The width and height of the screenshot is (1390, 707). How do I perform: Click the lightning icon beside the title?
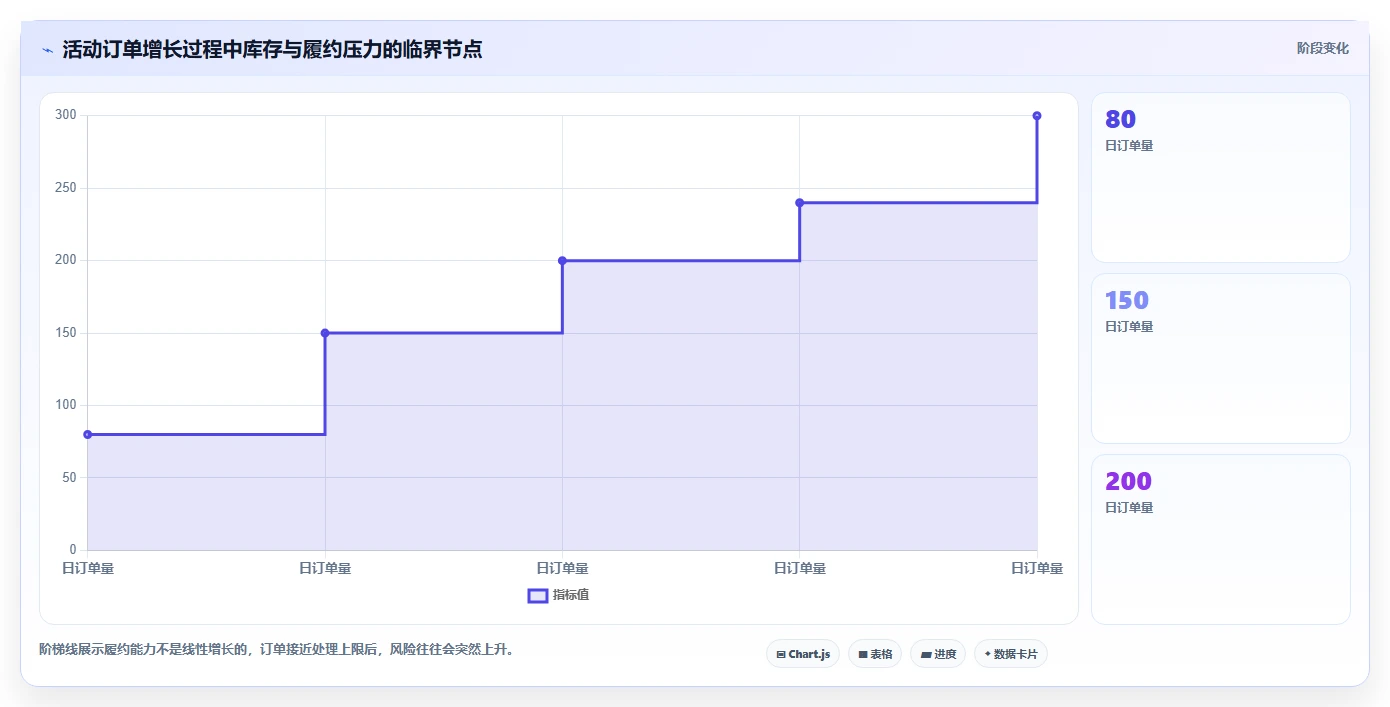click(x=47, y=50)
